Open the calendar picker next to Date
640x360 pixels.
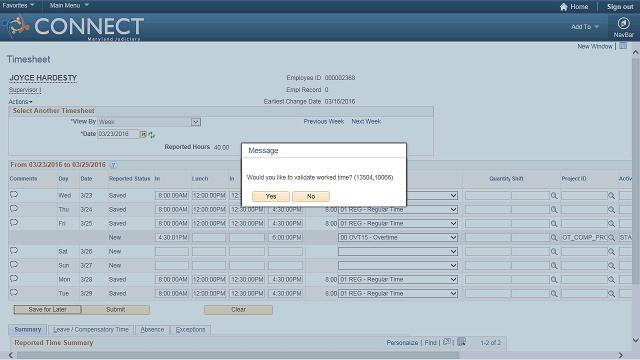[144, 134]
